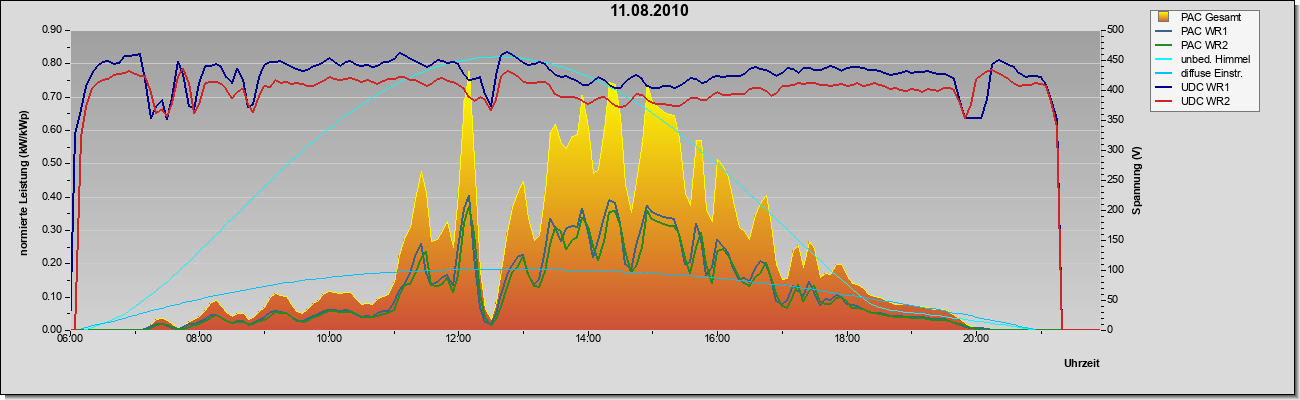Click the 0.10 left axis value
The height and width of the screenshot is (400, 1300).
54,296
